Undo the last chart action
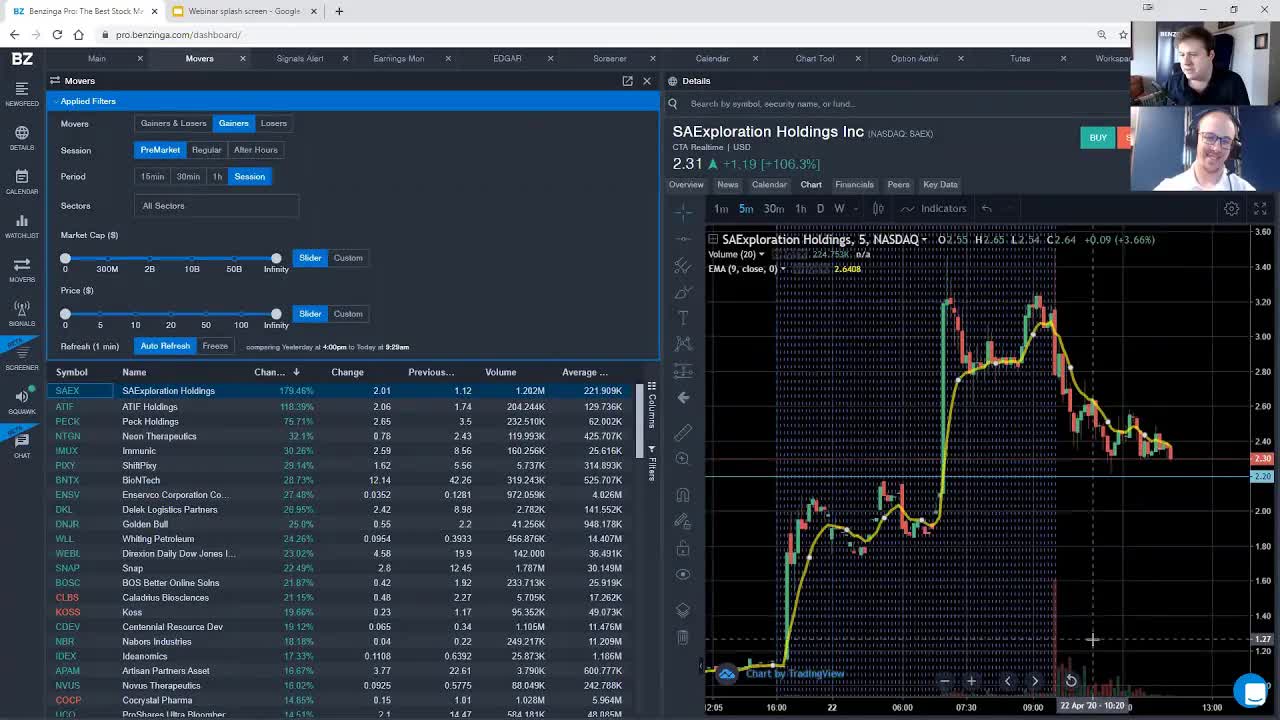This screenshot has height=720, width=1280. point(987,208)
